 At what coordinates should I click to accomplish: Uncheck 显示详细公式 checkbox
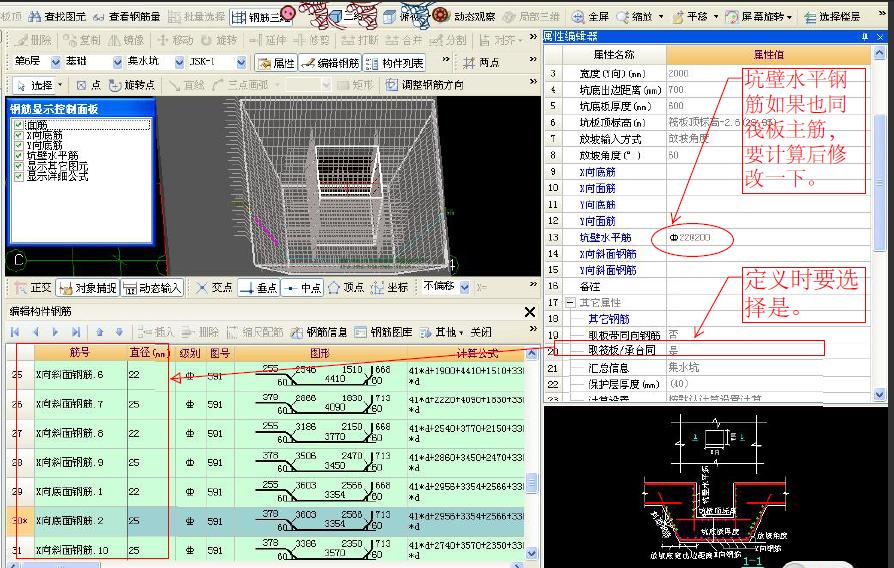pos(19,176)
